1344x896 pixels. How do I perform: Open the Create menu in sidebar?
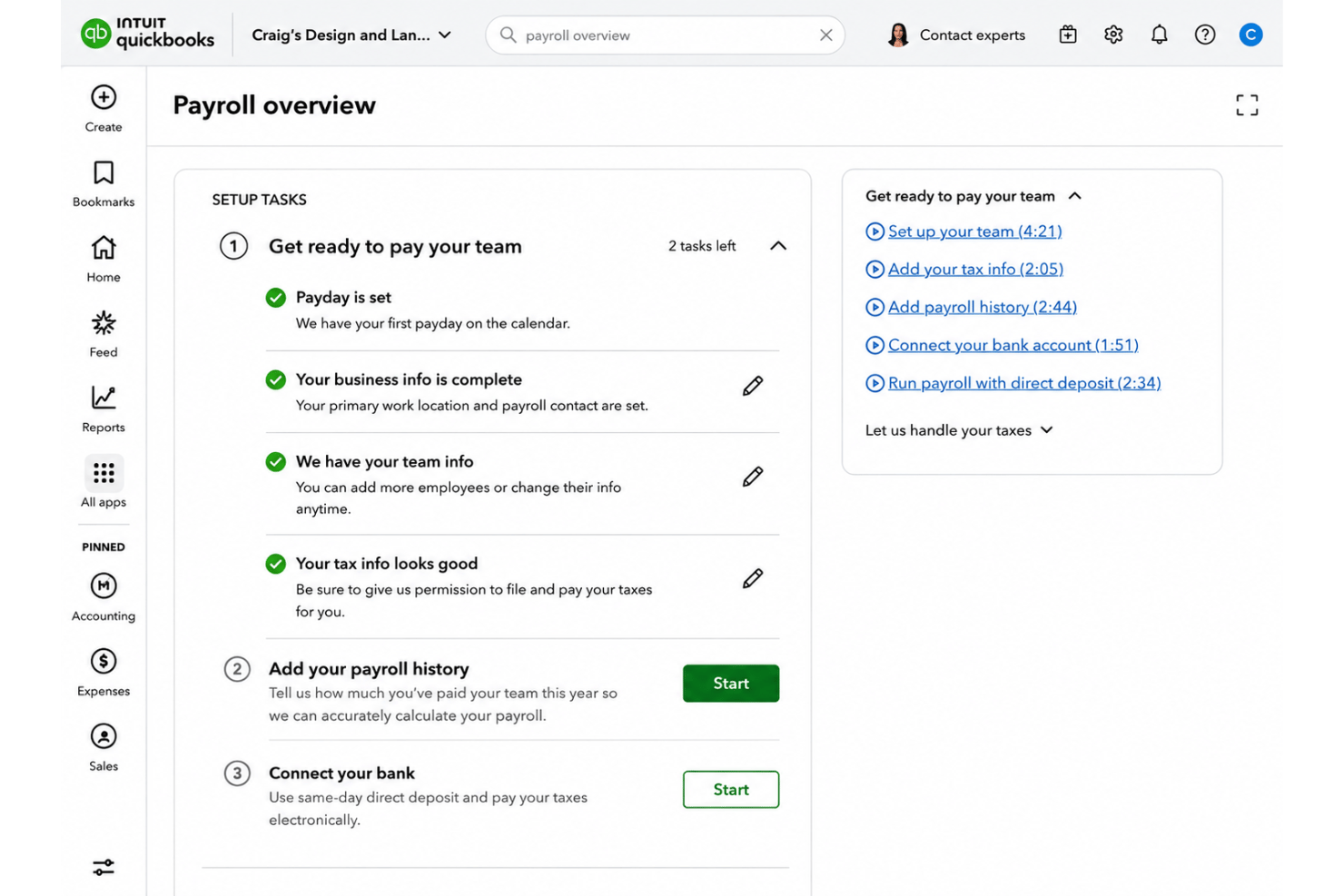pos(104,108)
